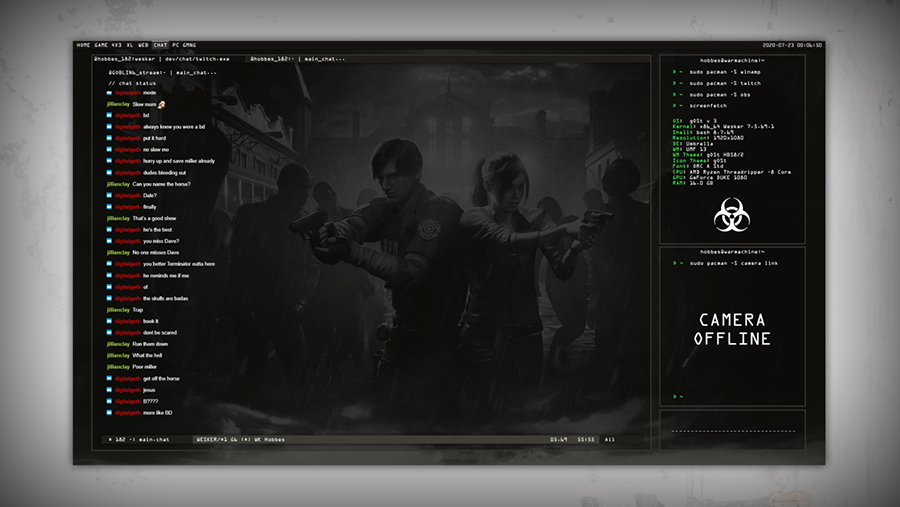The image size is (900, 507).
Task: Click badge beside 'hurry up and save miller already'
Action: [x=109, y=161]
